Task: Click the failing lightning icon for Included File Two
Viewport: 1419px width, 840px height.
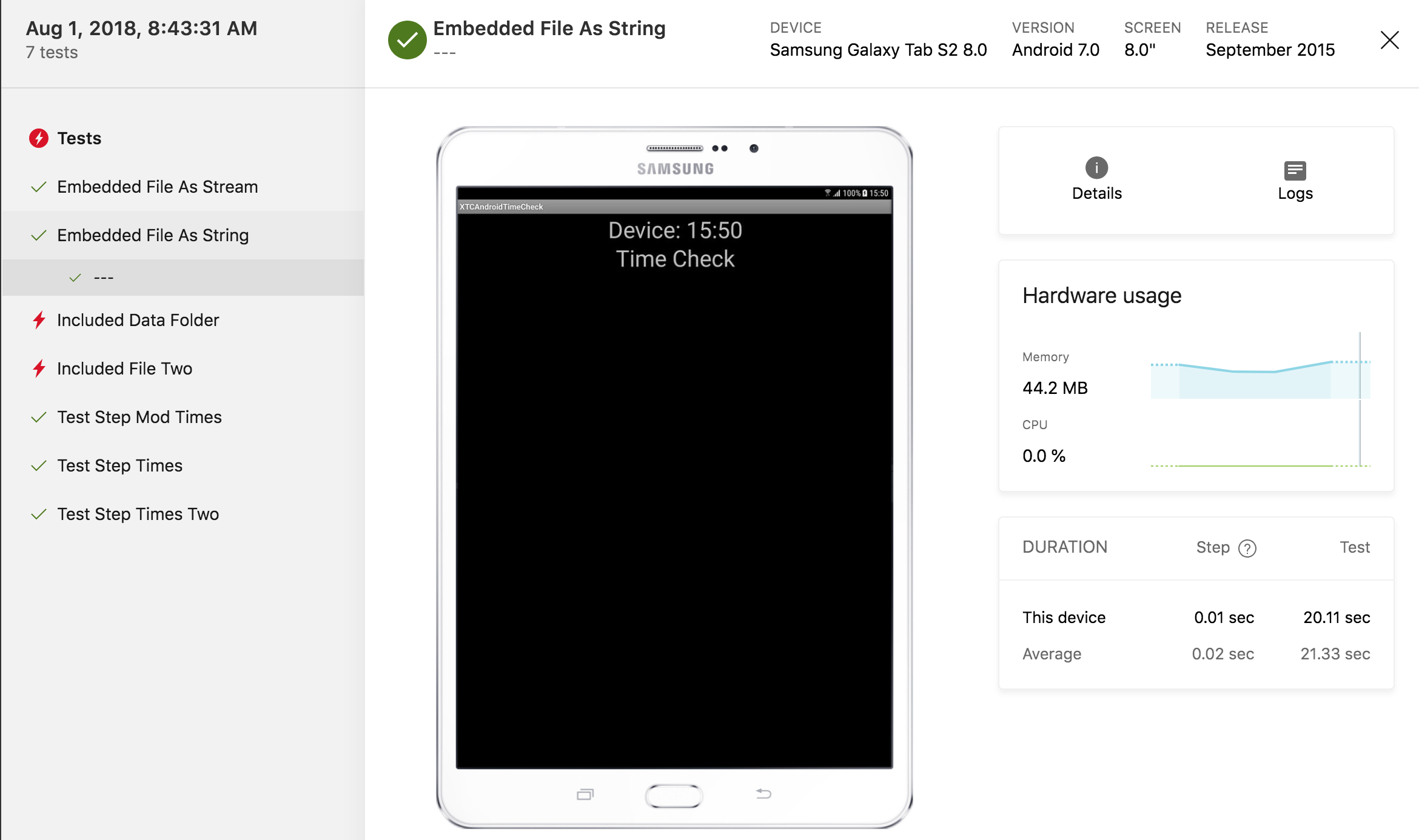Action: pos(40,368)
